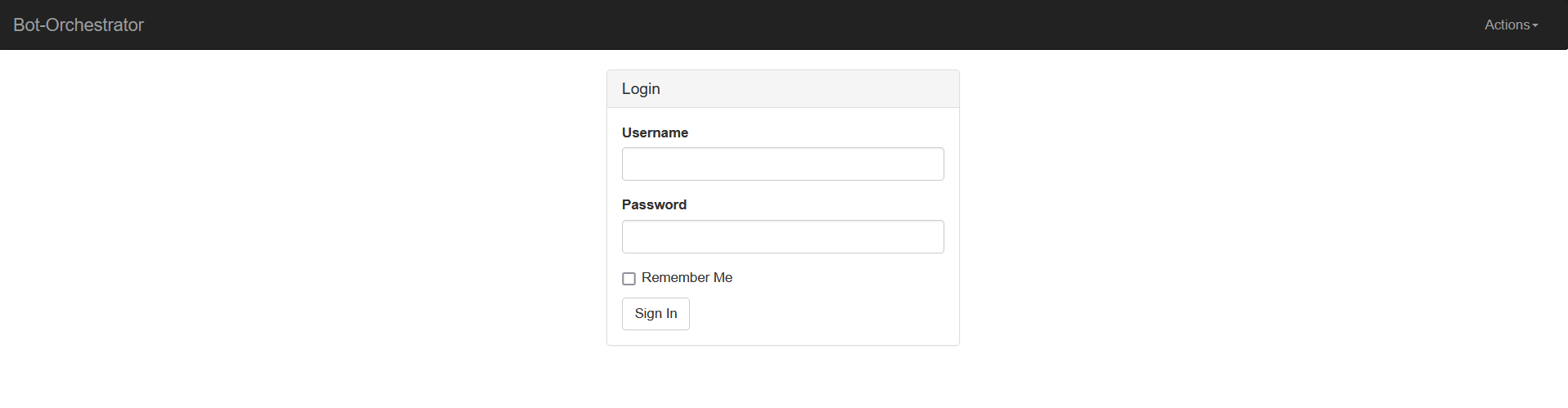The height and width of the screenshot is (408, 1568).
Task: Click the Username field label
Action: point(655,132)
